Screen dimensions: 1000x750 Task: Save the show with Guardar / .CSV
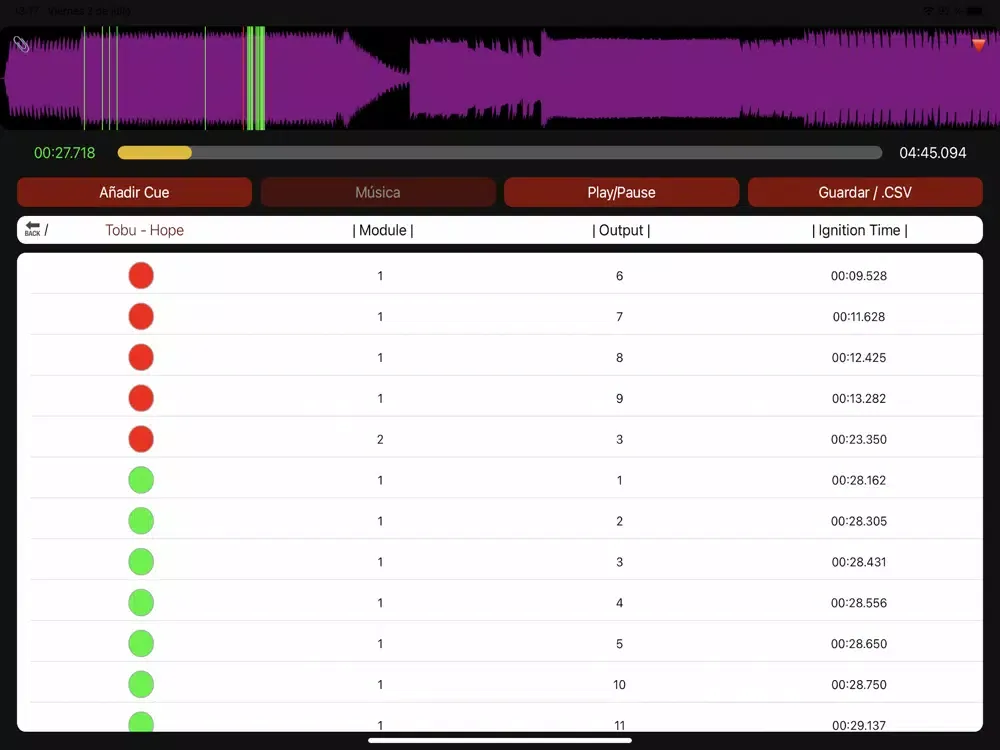point(865,192)
